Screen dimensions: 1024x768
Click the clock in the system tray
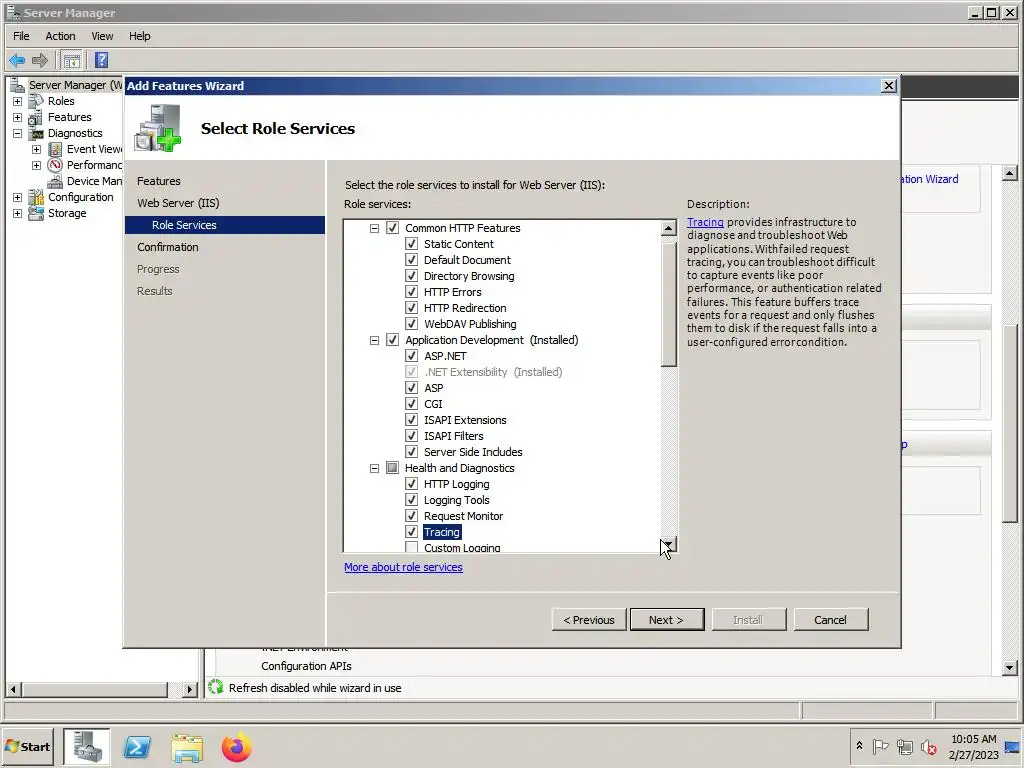[973, 746]
